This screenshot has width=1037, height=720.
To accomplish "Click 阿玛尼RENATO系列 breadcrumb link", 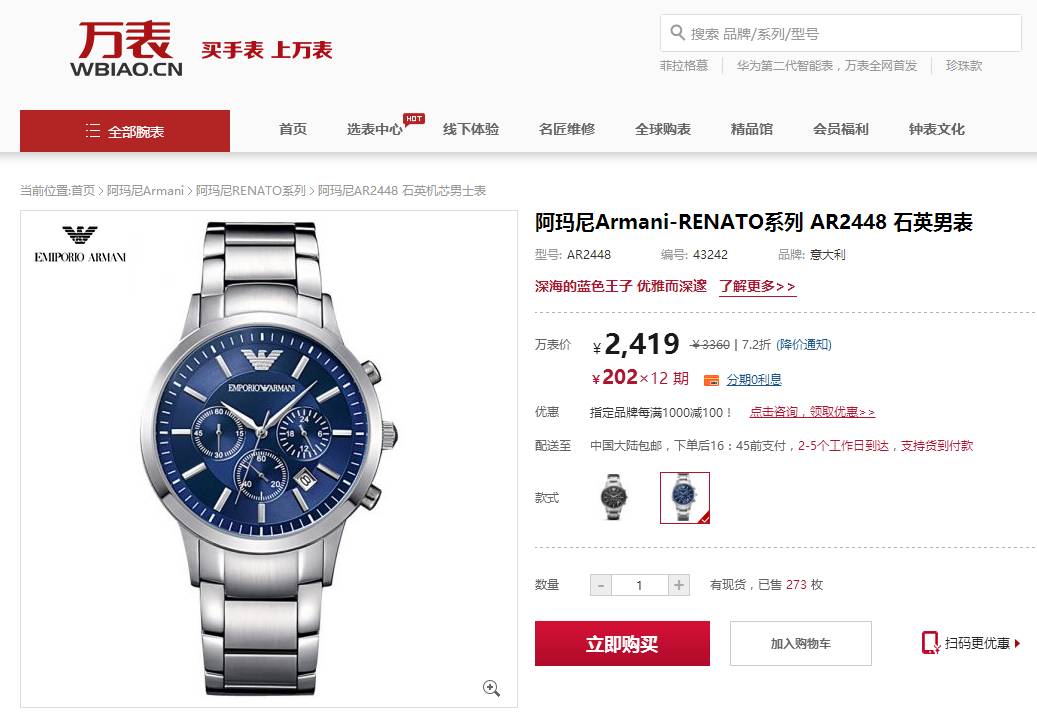I will coord(251,190).
